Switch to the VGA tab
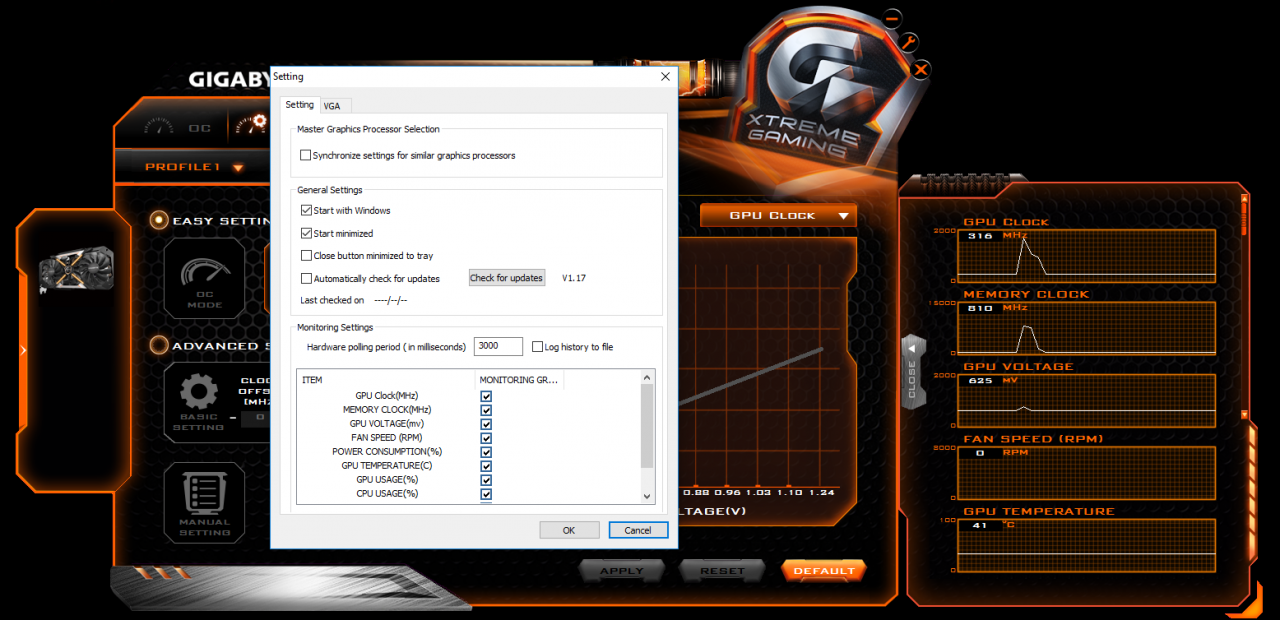Image resolution: width=1280 pixels, height=620 pixels. (332, 105)
